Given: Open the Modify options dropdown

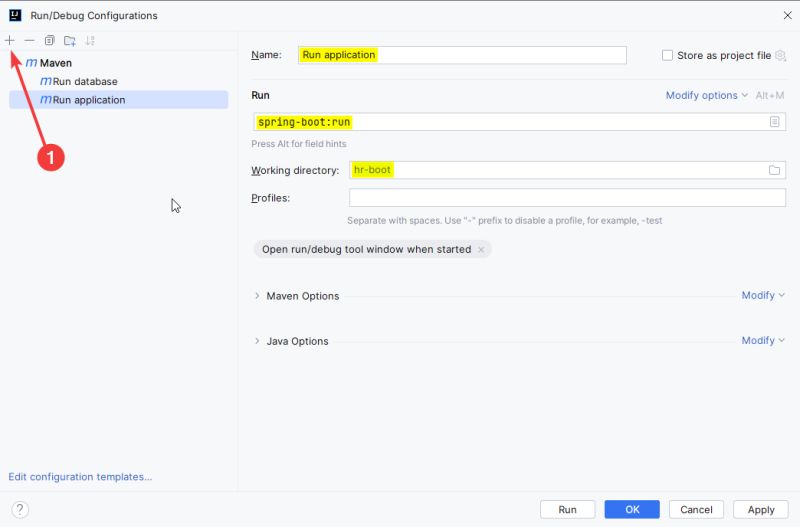Looking at the screenshot, I should click(x=706, y=95).
